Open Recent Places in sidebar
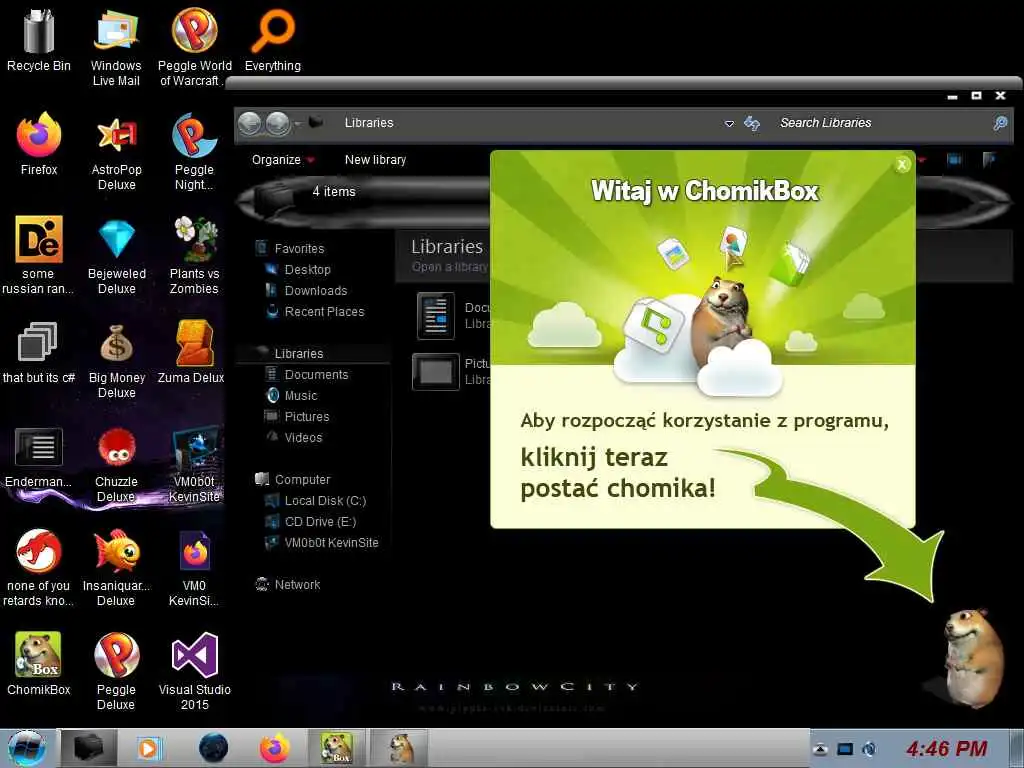Viewport: 1024px width, 768px height. [325, 312]
